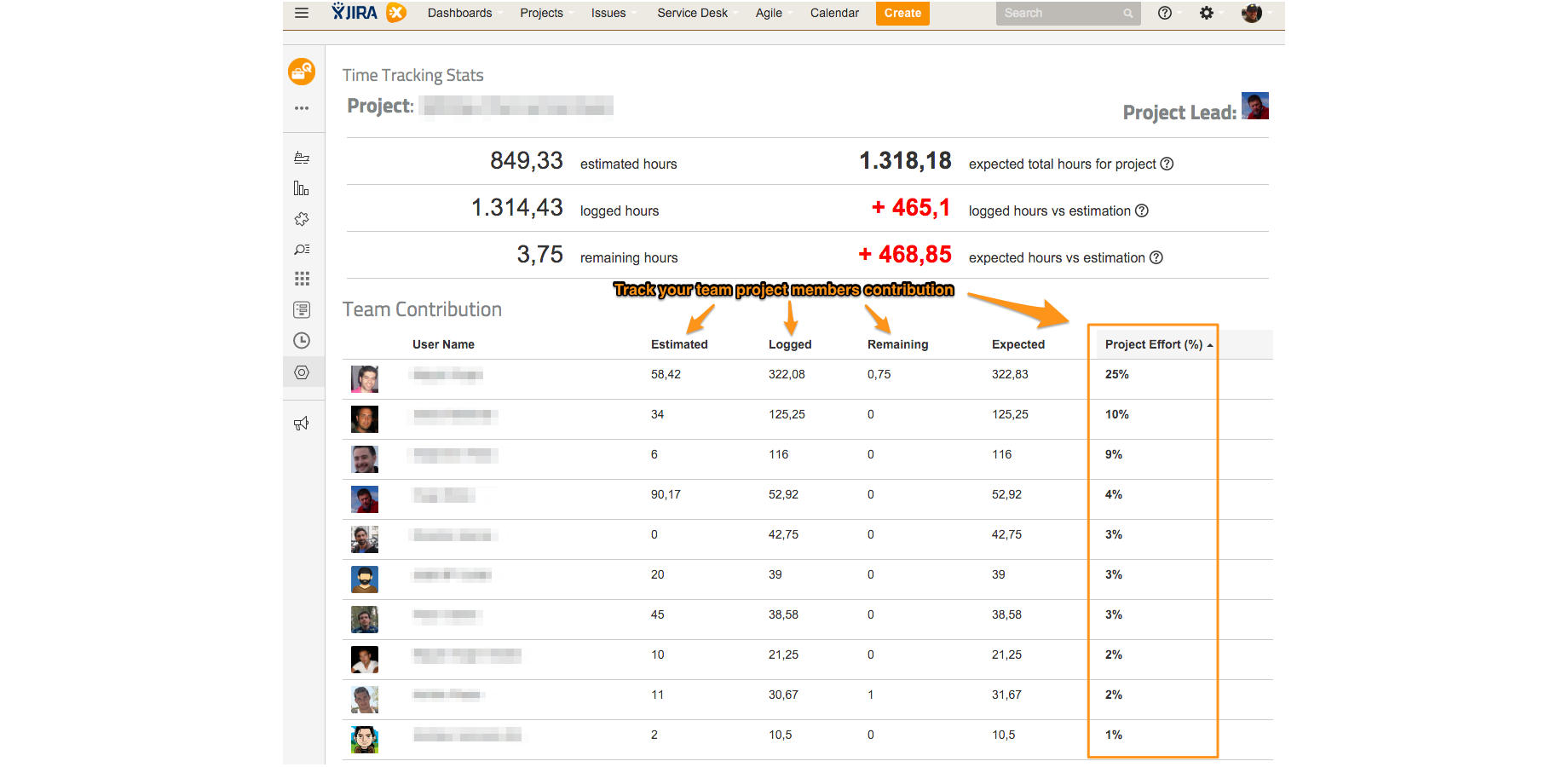
Task: Open the hamburger sidebar menu
Action: (x=301, y=13)
